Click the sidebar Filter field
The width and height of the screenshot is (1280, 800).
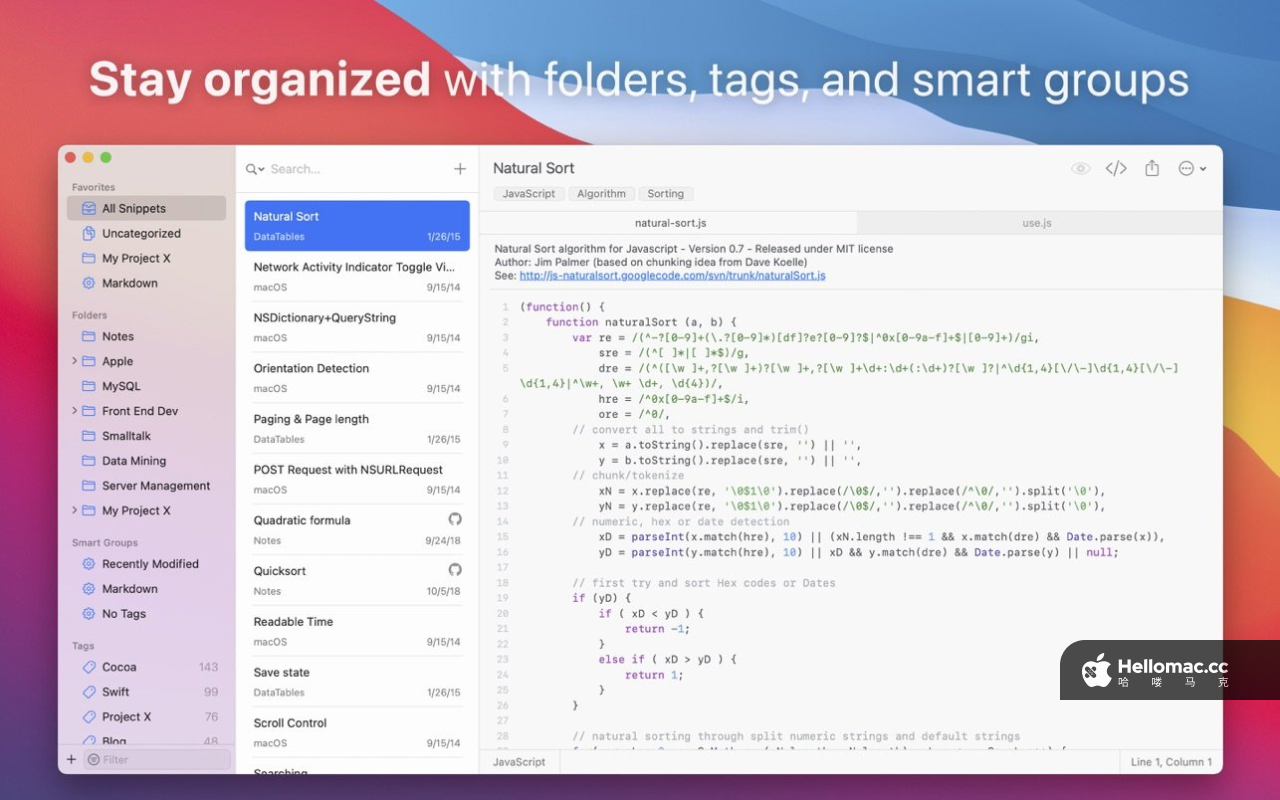click(157, 760)
